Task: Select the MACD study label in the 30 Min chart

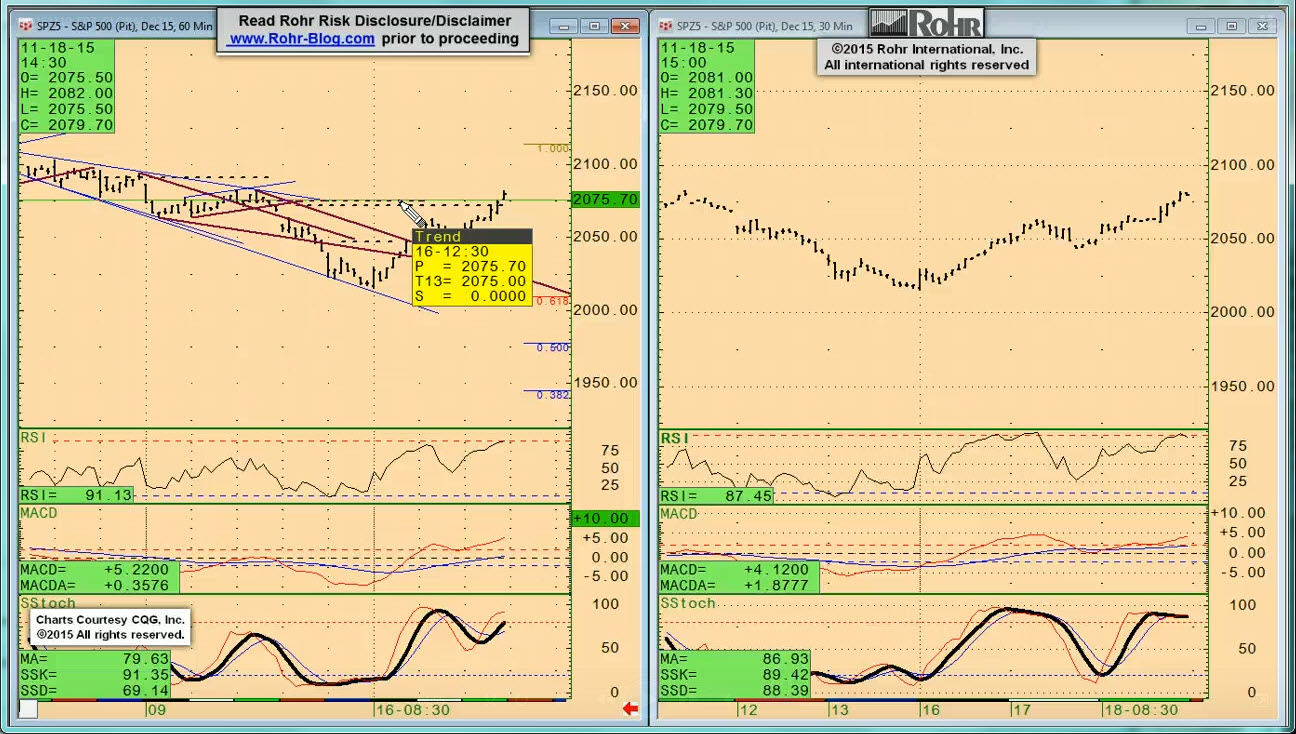Action: tap(678, 514)
